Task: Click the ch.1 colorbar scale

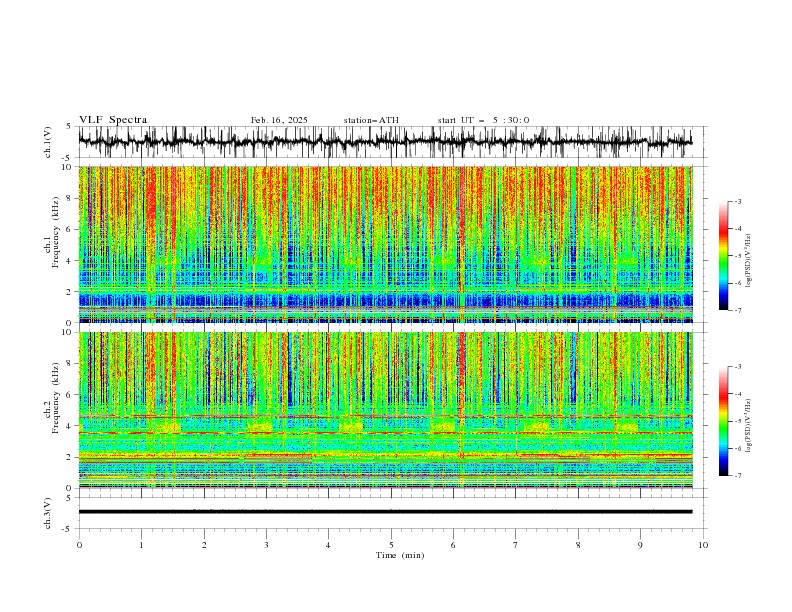Action: pos(723,256)
